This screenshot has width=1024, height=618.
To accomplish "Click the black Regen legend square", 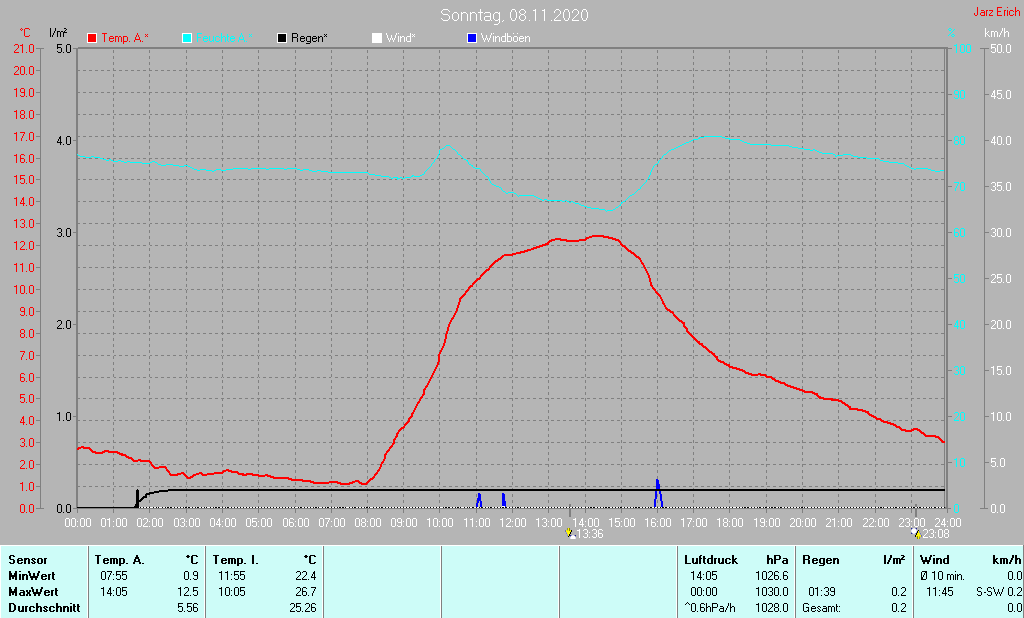I will click(282, 38).
